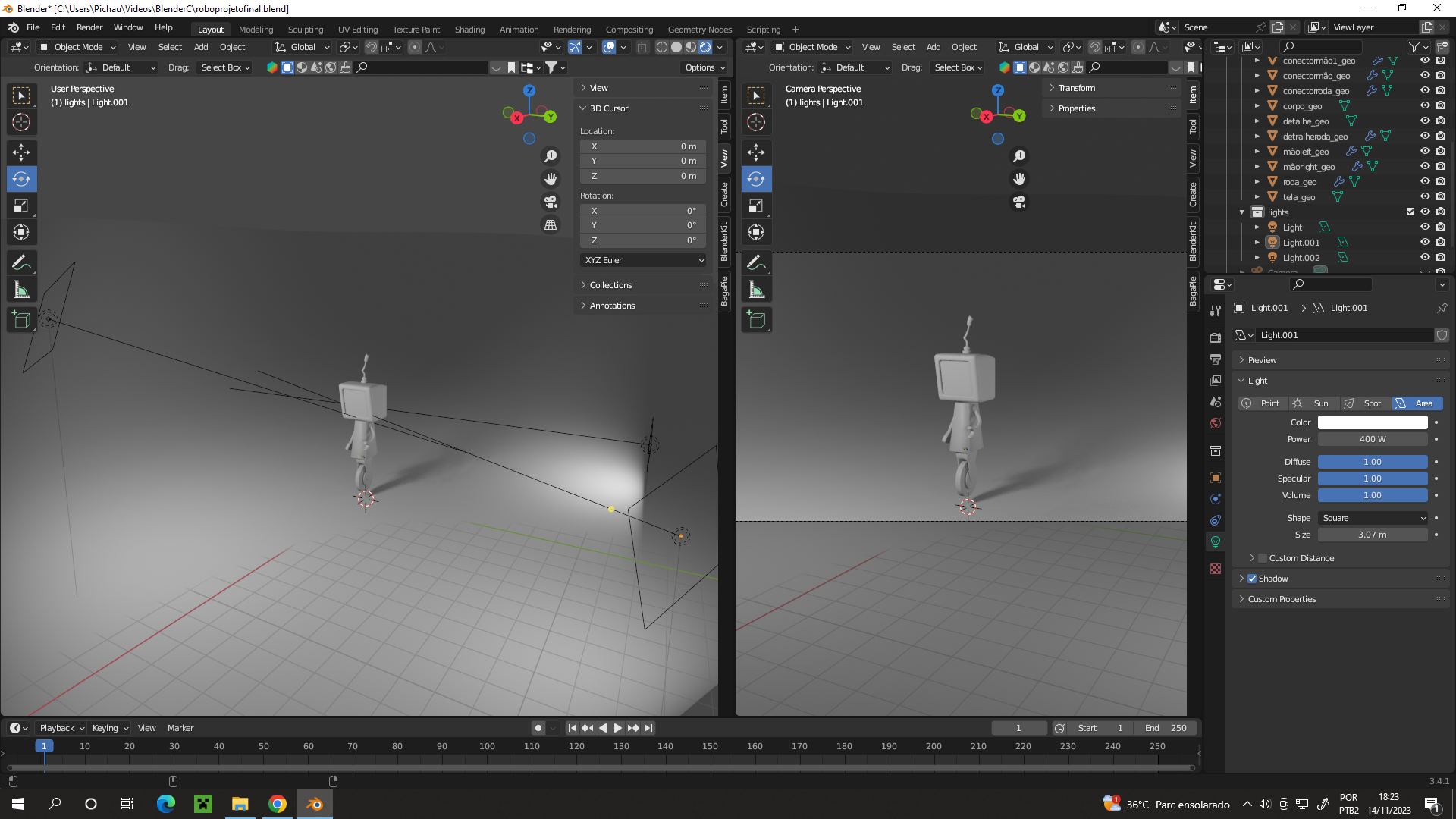Enable the Shadow checkbox
This screenshot has width=1456, height=819.
click(x=1252, y=579)
